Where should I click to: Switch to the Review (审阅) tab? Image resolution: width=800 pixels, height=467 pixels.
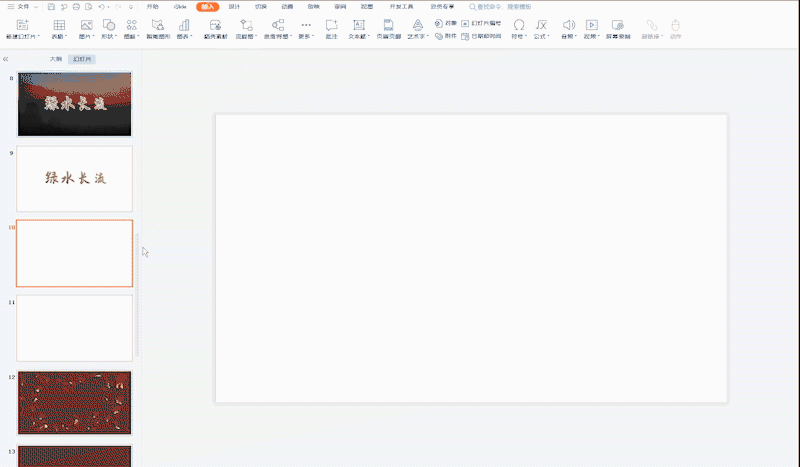click(340, 7)
